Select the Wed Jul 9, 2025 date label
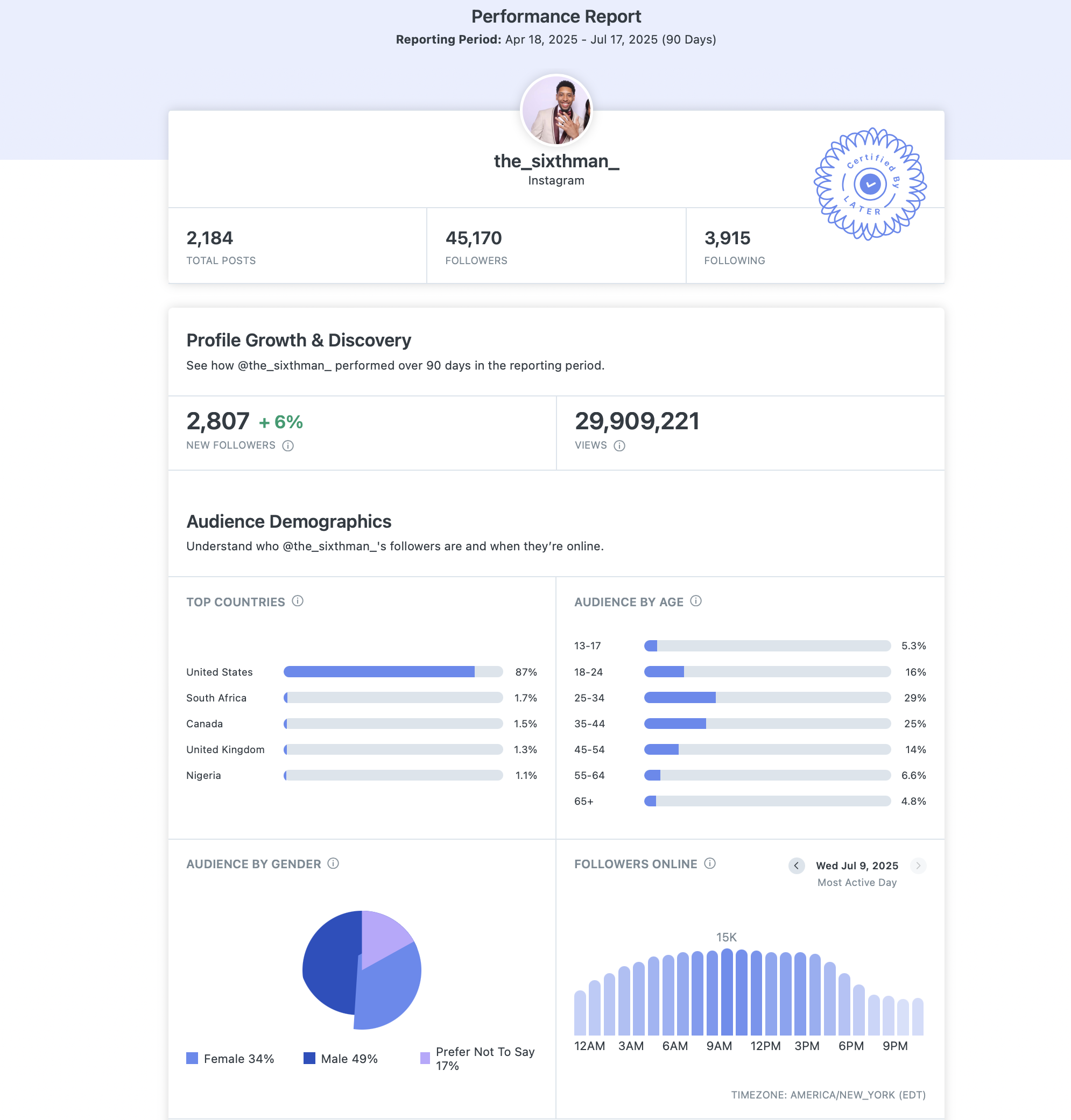 pos(856,866)
